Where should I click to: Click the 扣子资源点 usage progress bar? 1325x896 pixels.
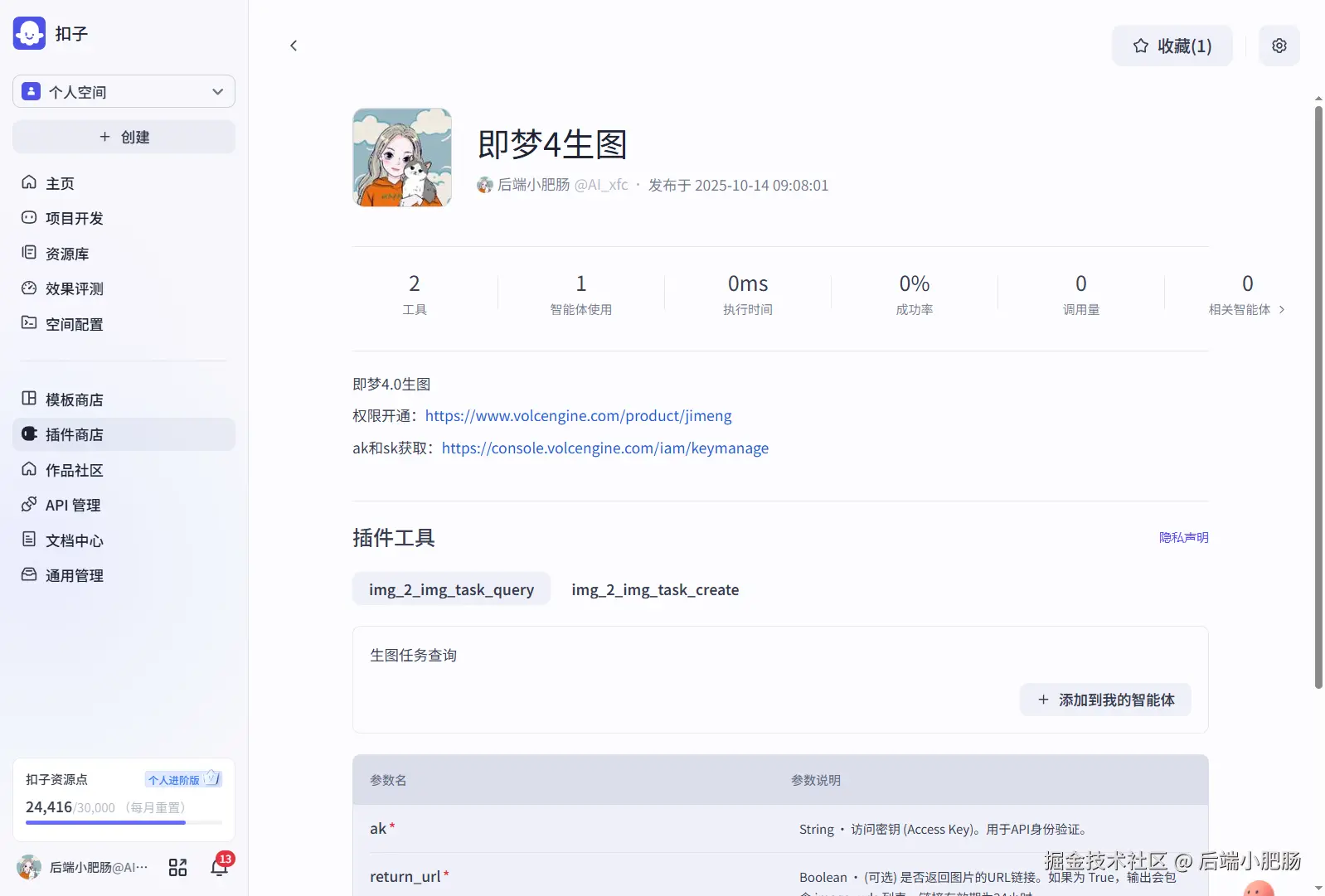click(124, 822)
